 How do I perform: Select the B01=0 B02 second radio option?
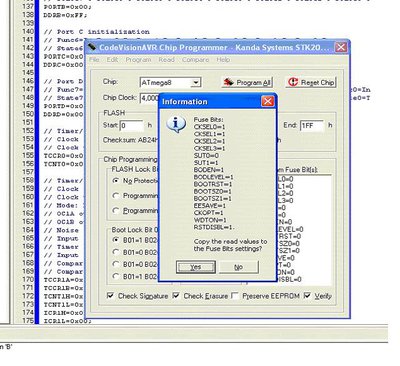pyautogui.click(x=116, y=252)
